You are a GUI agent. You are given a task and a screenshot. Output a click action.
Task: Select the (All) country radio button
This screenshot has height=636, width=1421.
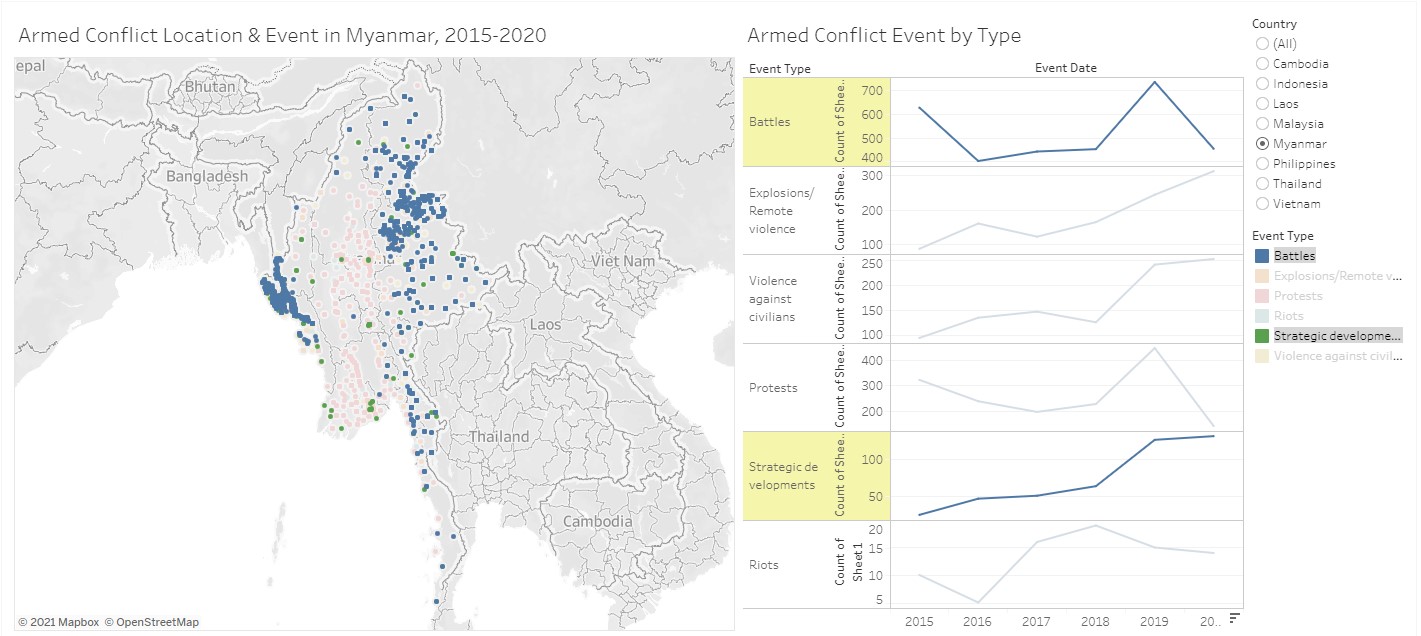(x=1262, y=43)
